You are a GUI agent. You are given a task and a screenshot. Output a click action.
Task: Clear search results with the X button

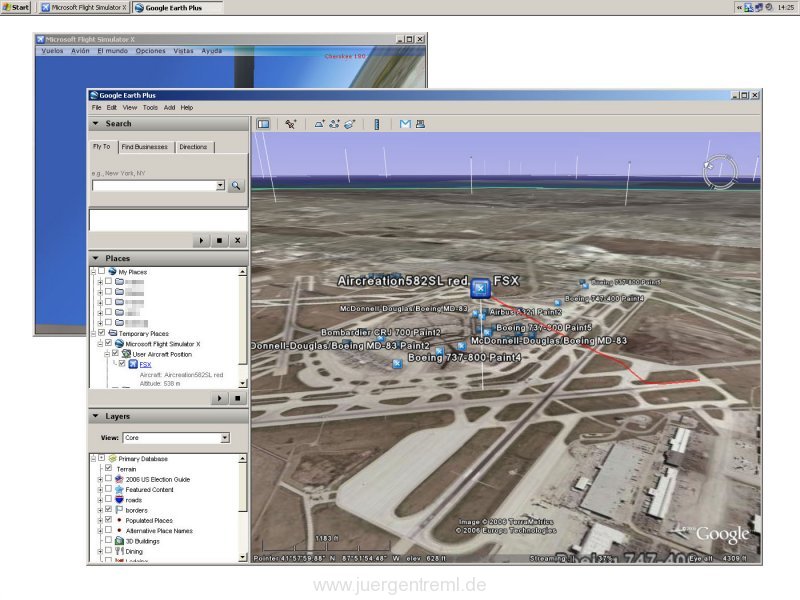click(x=238, y=240)
